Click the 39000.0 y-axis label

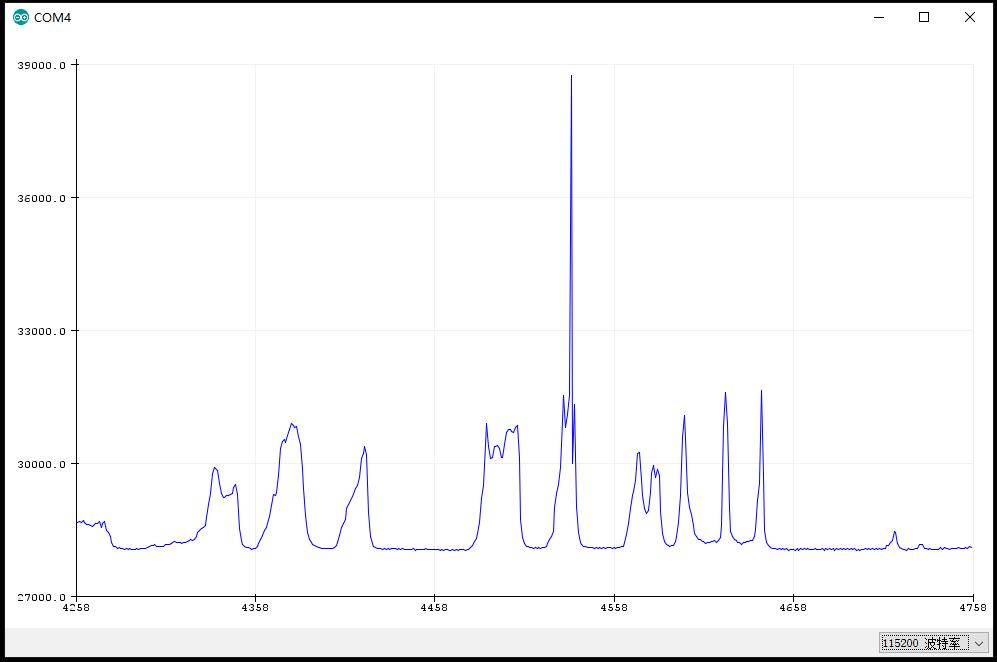click(x=41, y=65)
